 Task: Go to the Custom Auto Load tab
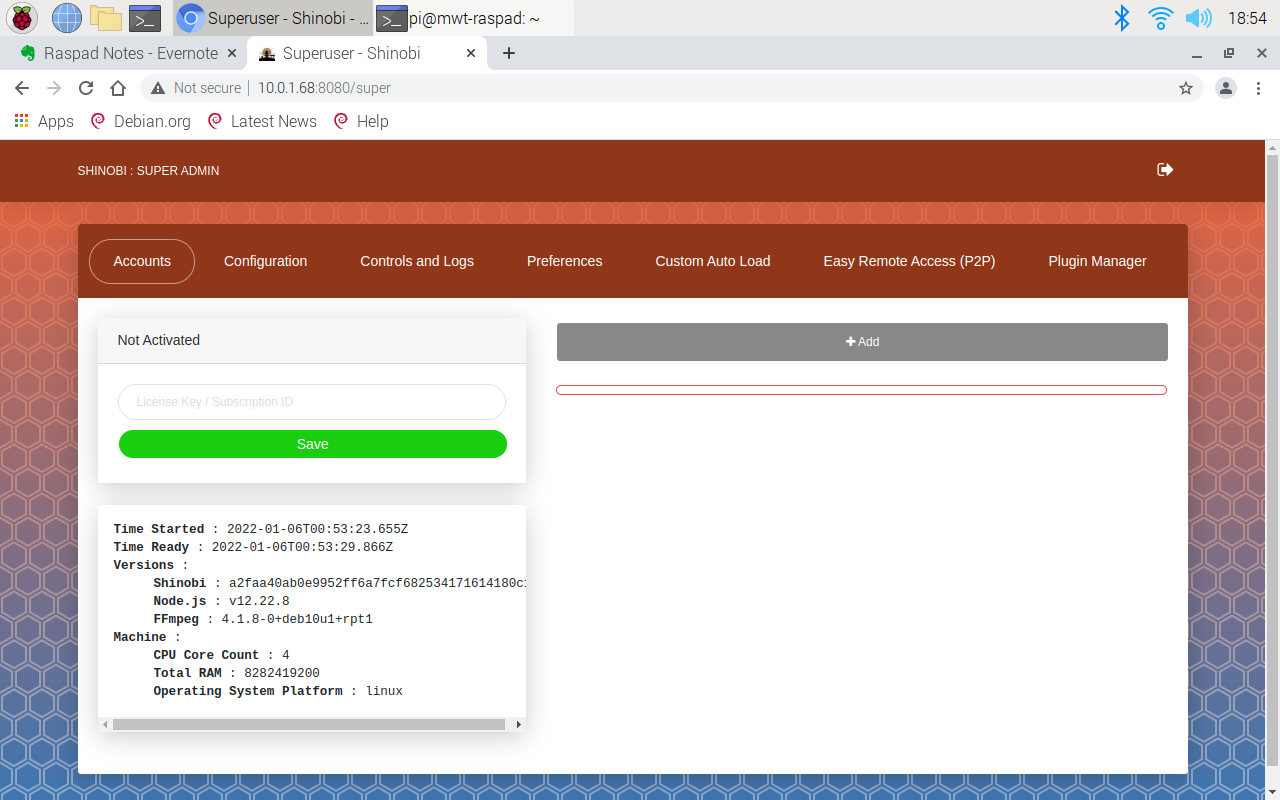pos(713,261)
